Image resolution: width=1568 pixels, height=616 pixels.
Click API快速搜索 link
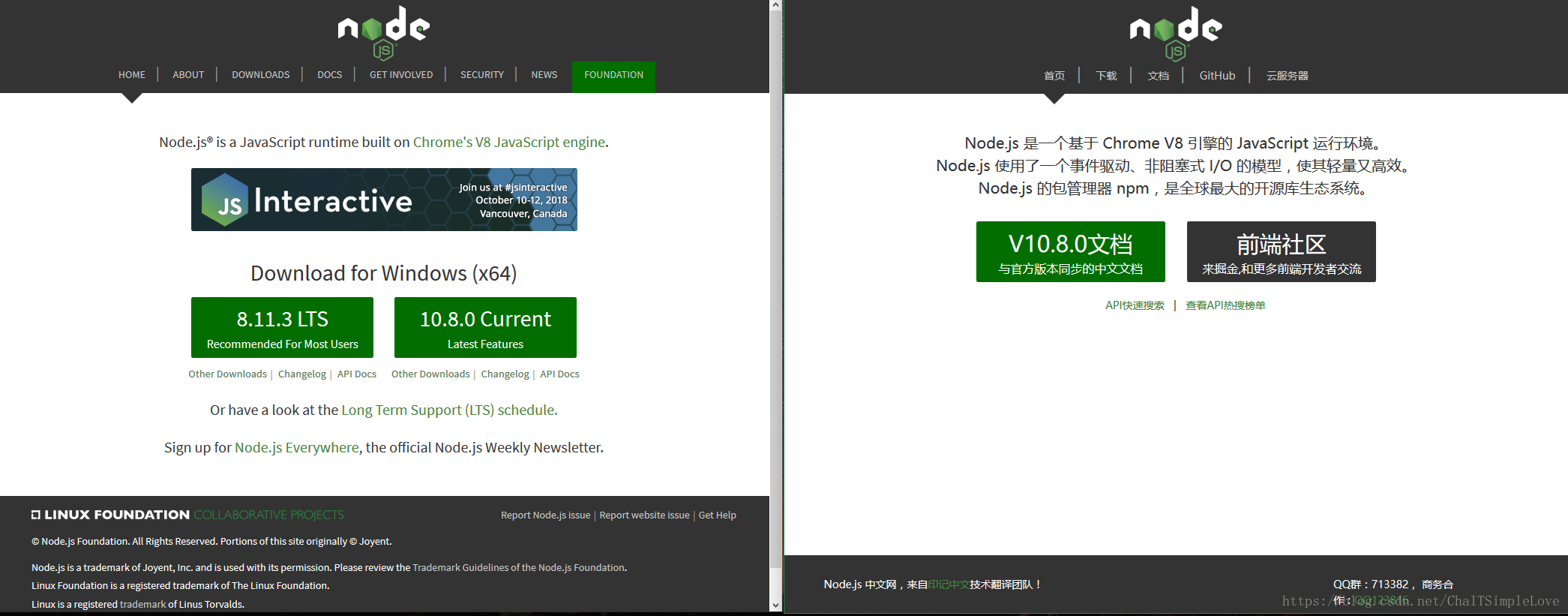(1135, 305)
